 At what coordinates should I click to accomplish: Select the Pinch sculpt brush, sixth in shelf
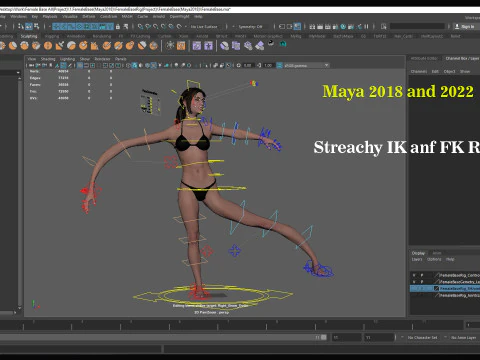[x=60, y=45]
